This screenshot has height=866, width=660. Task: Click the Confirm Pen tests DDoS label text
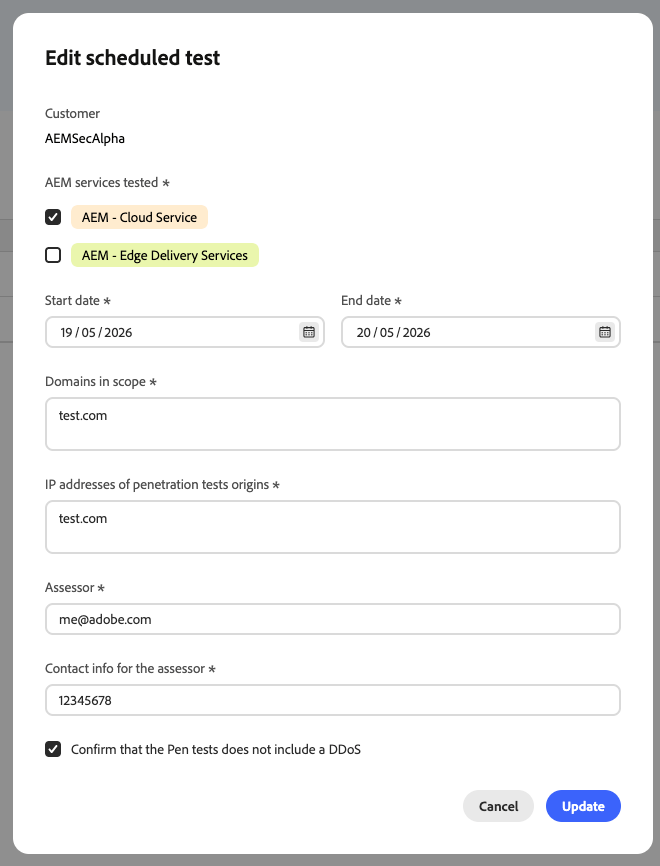click(x=216, y=749)
